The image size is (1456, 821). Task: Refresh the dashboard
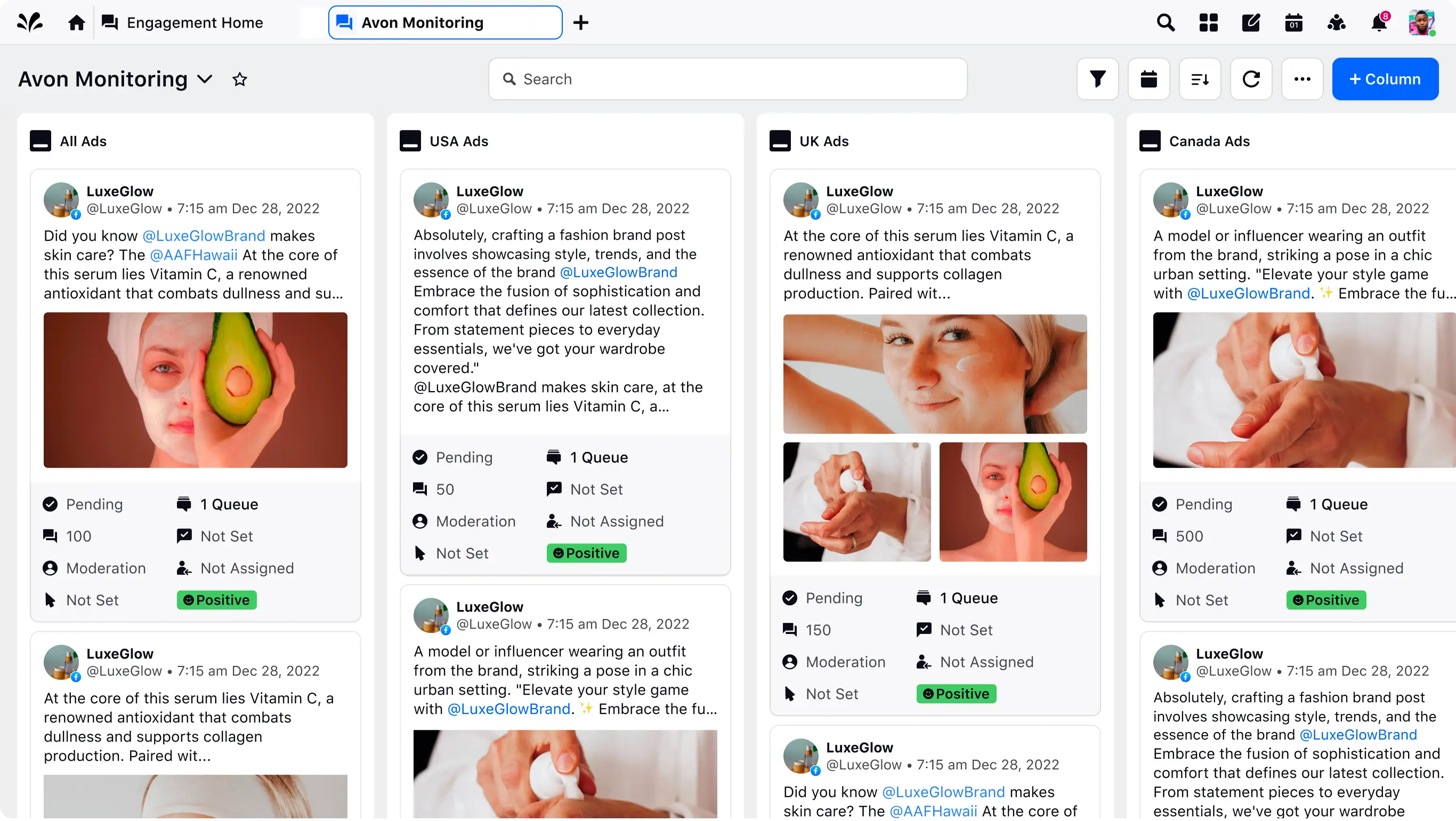[1251, 79]
